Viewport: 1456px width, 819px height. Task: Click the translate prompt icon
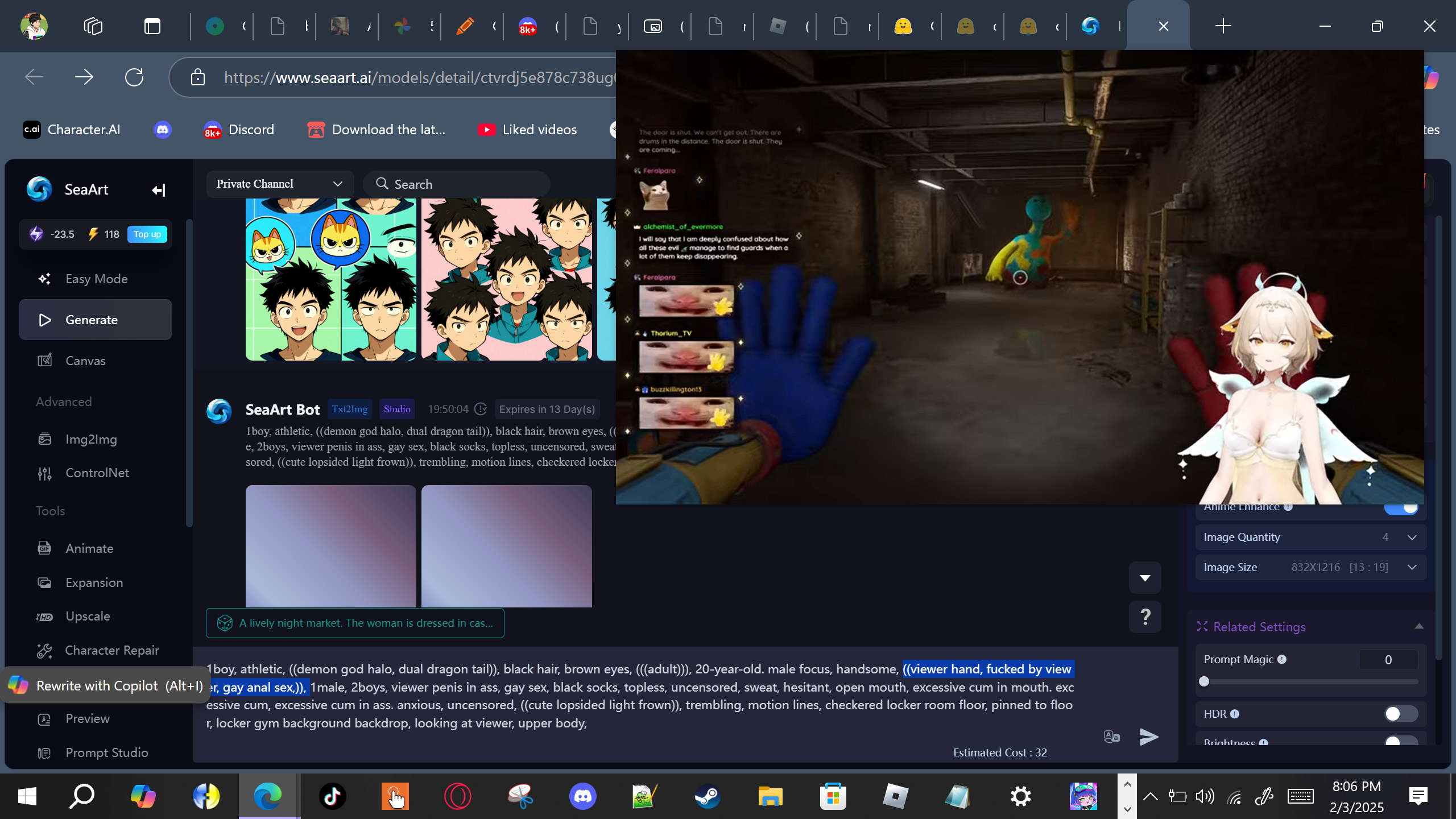pos(1111,737)
